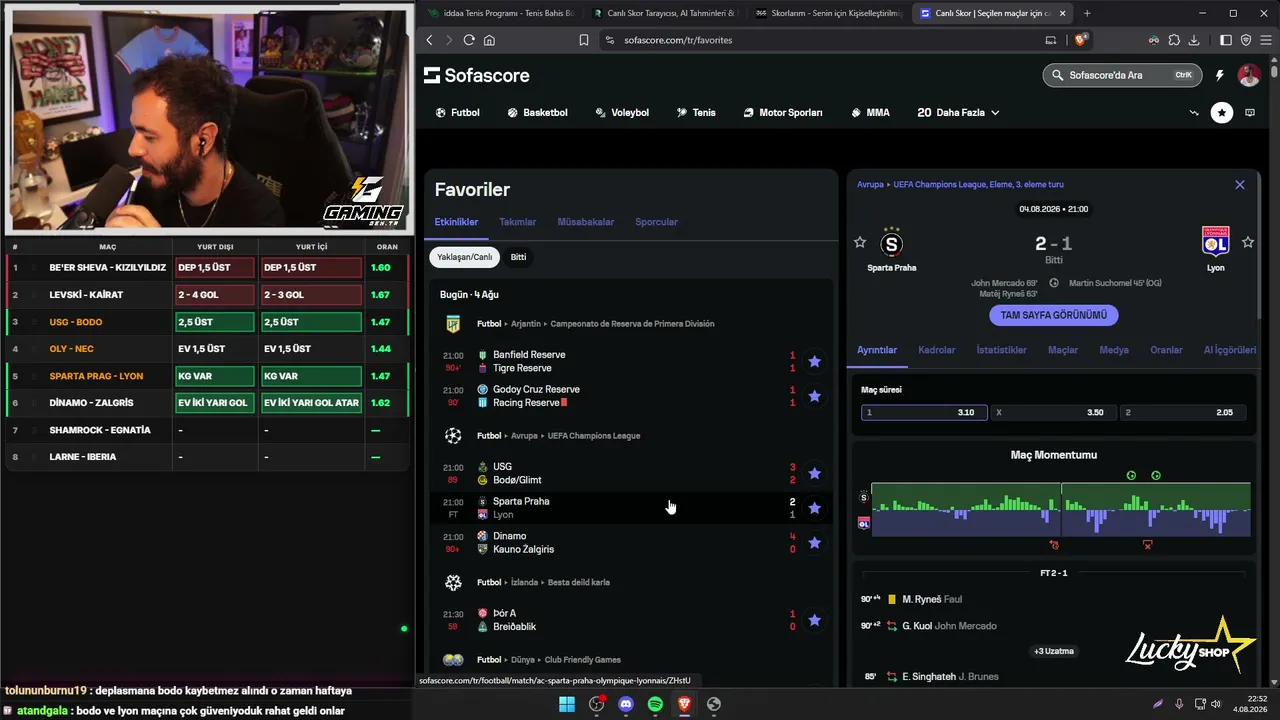Open the Medya tab in match panel

[x=1114, y=350]
